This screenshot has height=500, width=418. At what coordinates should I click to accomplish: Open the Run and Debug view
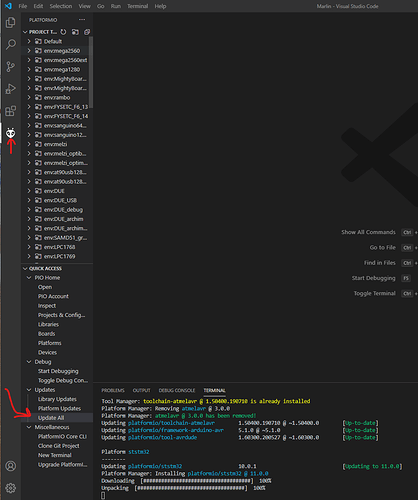tap(11, 89)
